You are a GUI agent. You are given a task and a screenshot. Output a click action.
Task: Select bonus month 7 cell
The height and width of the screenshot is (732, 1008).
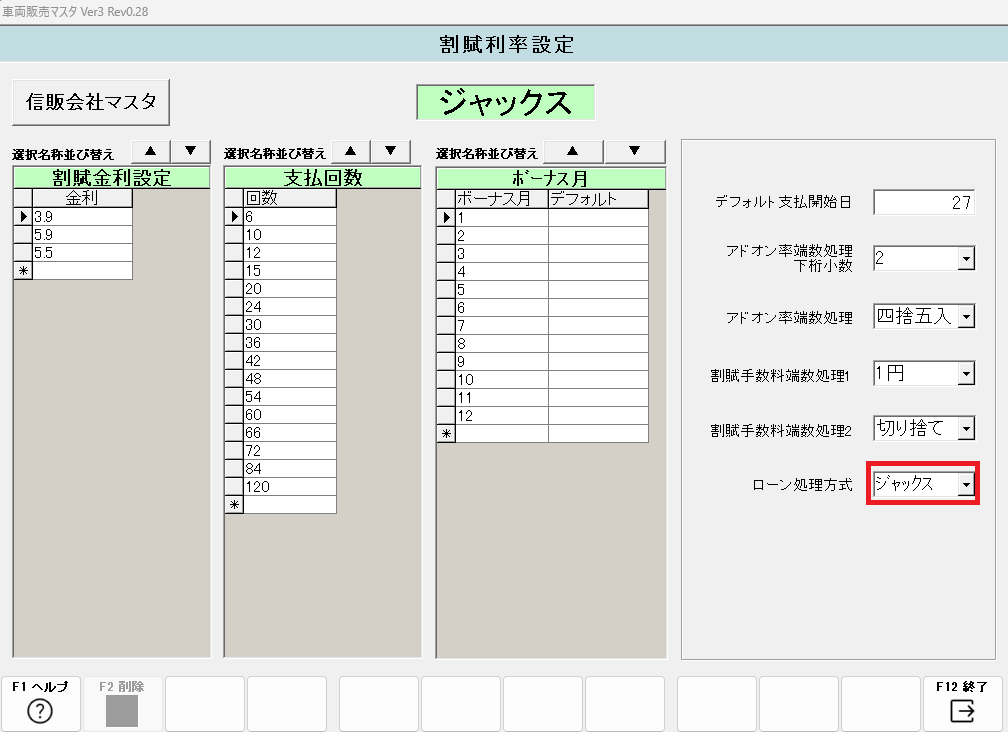[x=502, y=326]
